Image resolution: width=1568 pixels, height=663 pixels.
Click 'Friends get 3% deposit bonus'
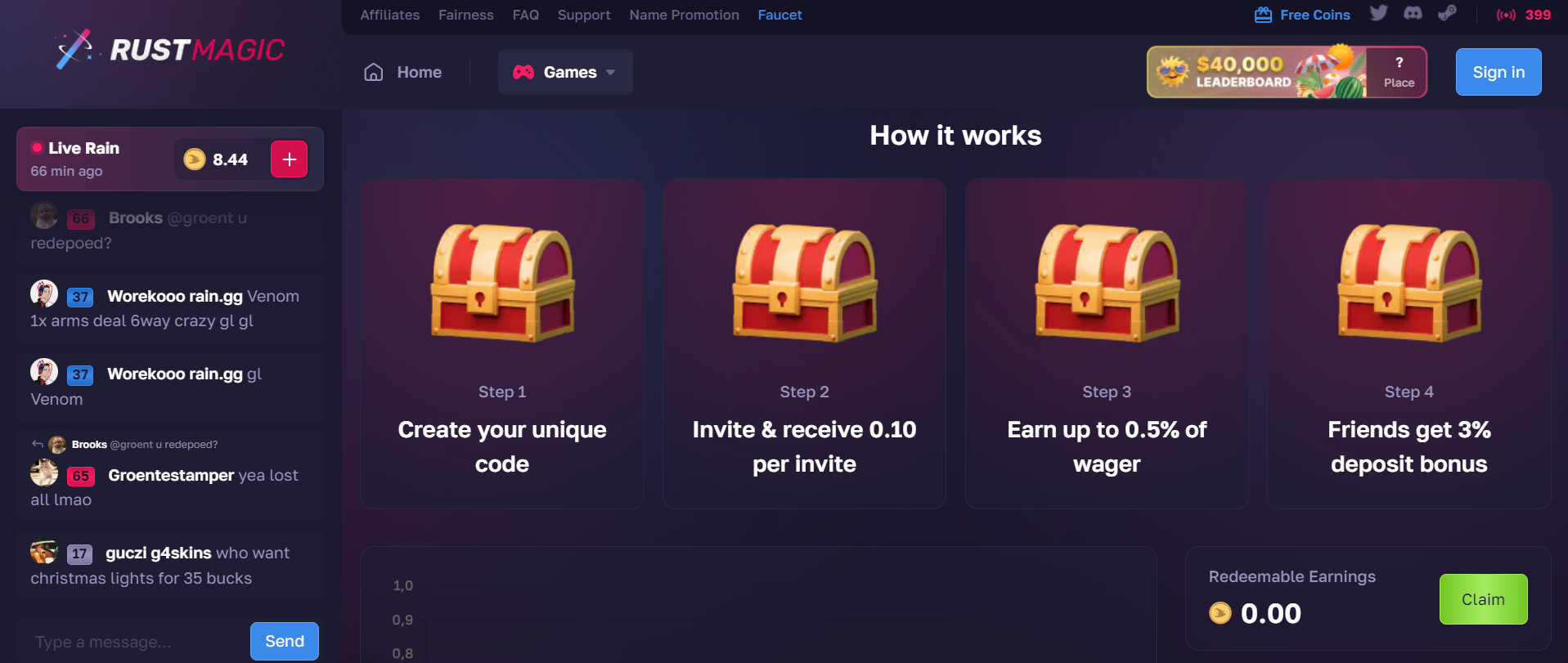point(1409,446)
